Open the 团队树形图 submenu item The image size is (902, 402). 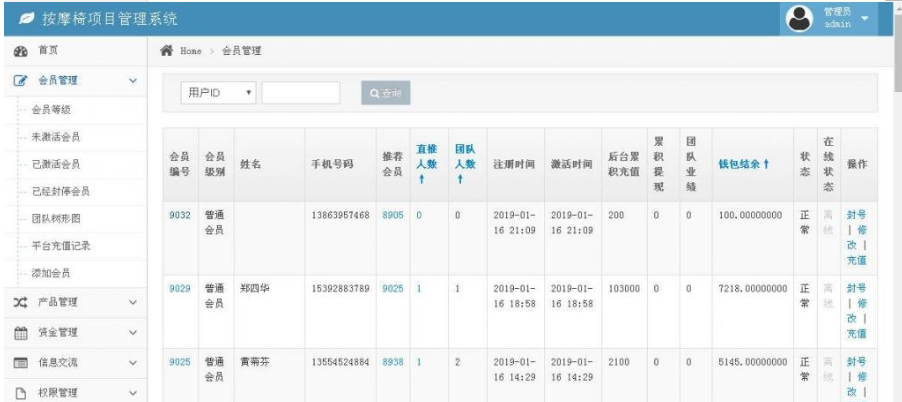[x=56, y=219]
